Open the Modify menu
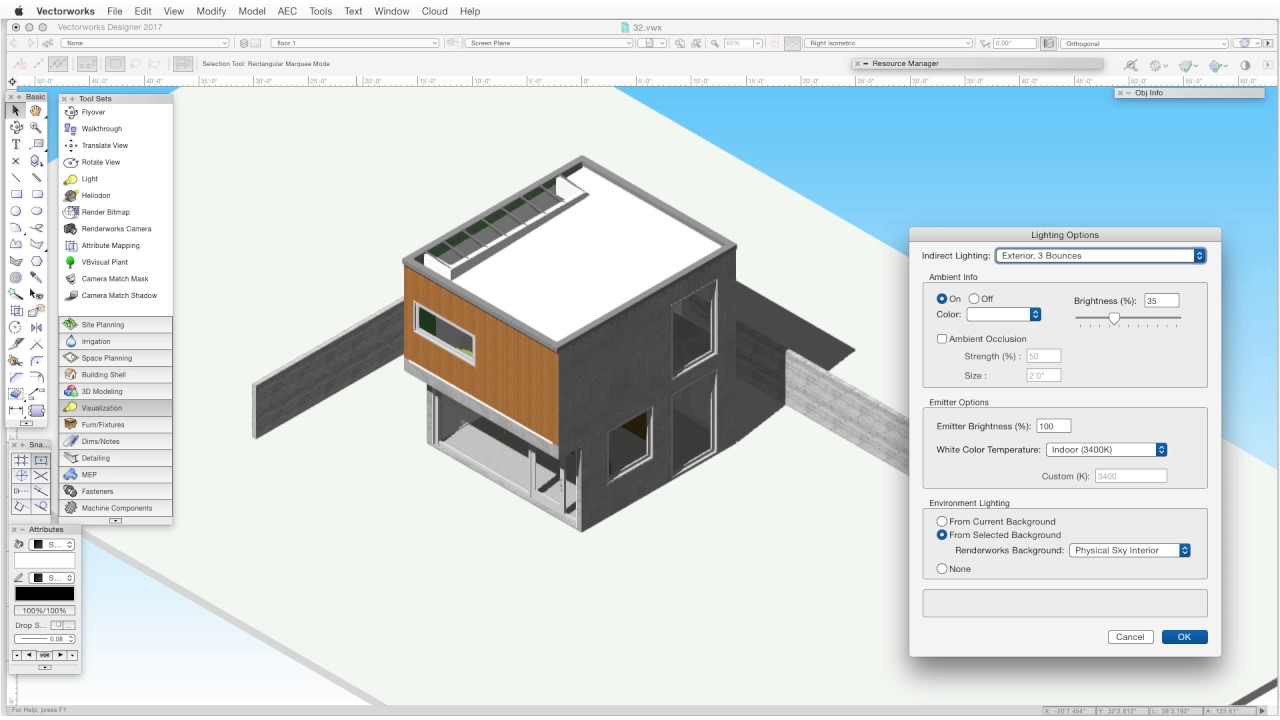The image size is (1280, 720). (211, 11)
